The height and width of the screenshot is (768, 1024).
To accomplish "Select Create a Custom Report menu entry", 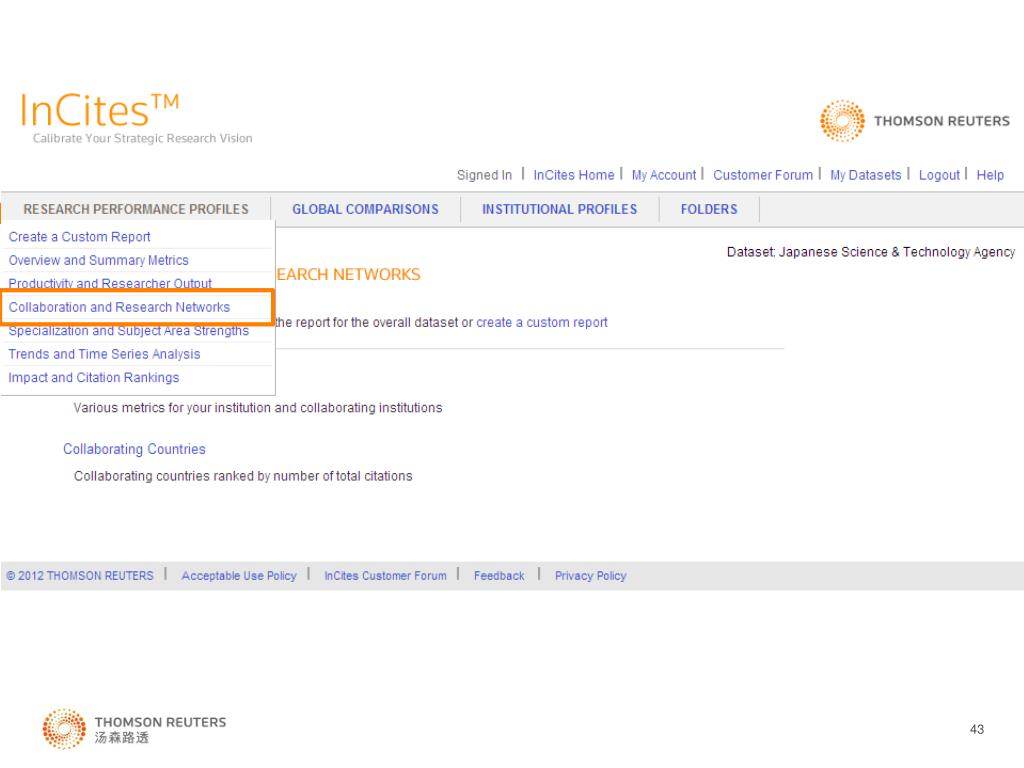I will pos(79,236).
